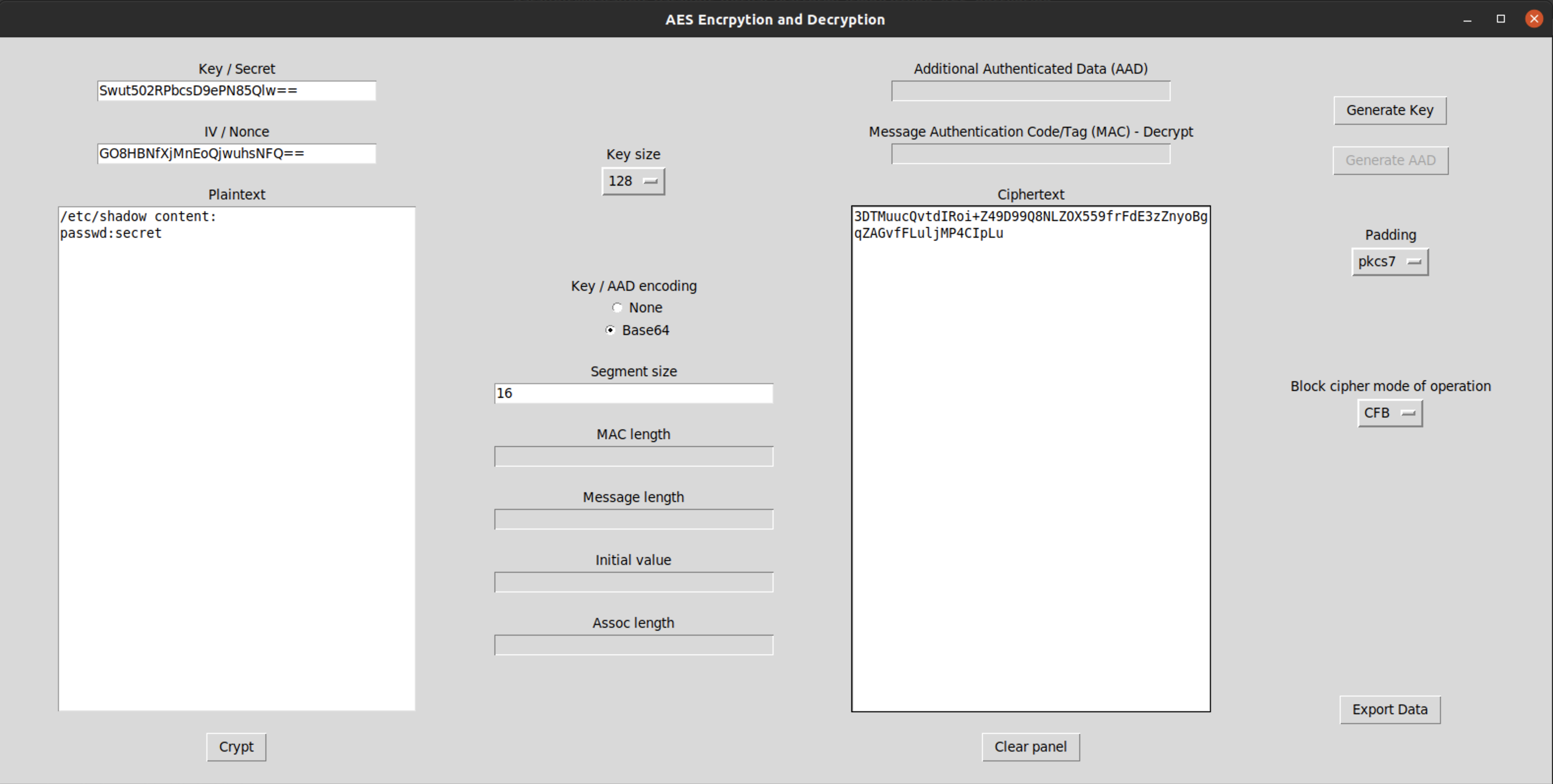Screen dimensions: 1553x784
Task: Click inside the Plaintext text area
Action: pyautogui.click(x=236, y=458)
